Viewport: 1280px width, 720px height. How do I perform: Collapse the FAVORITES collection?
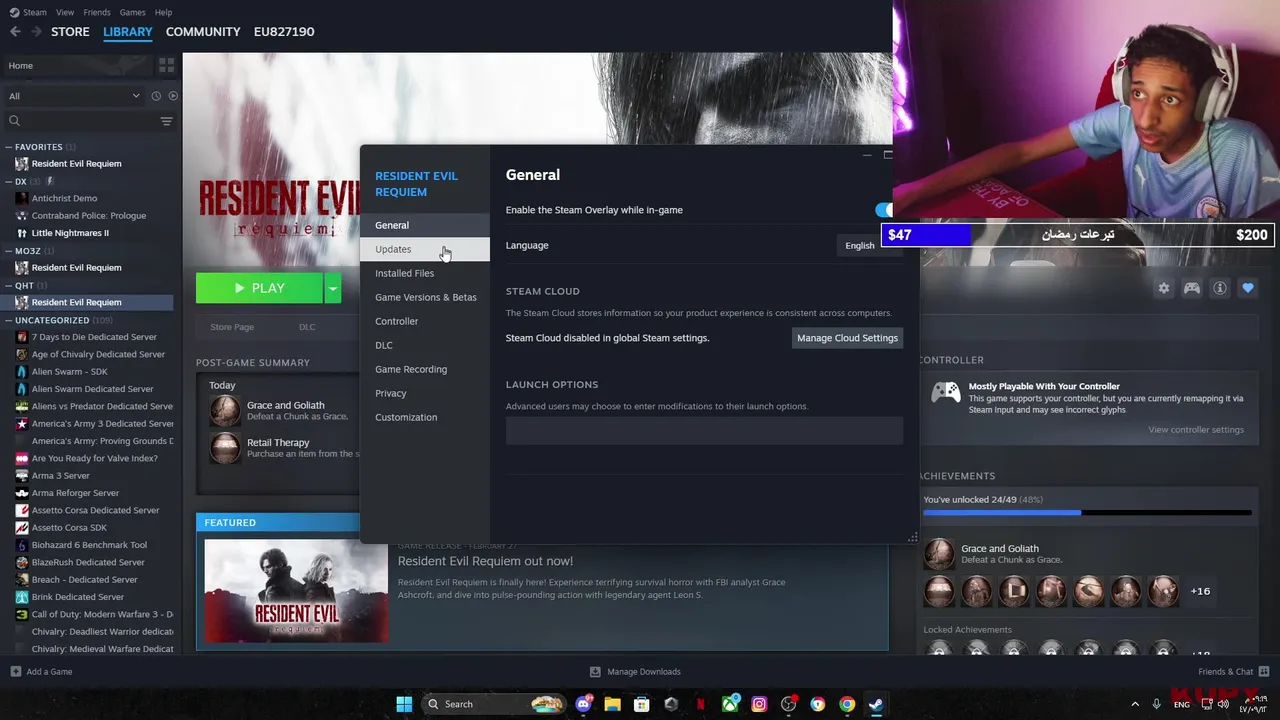[9, 147]
